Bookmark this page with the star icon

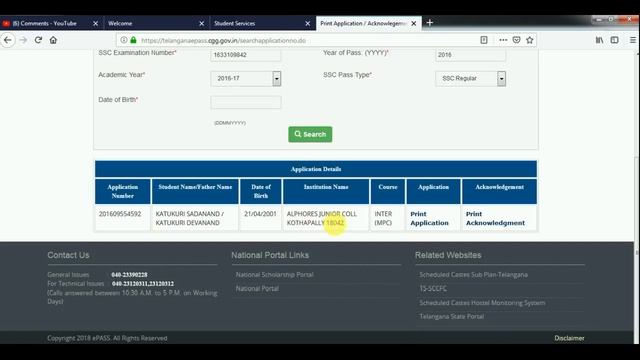pos(530,40)
